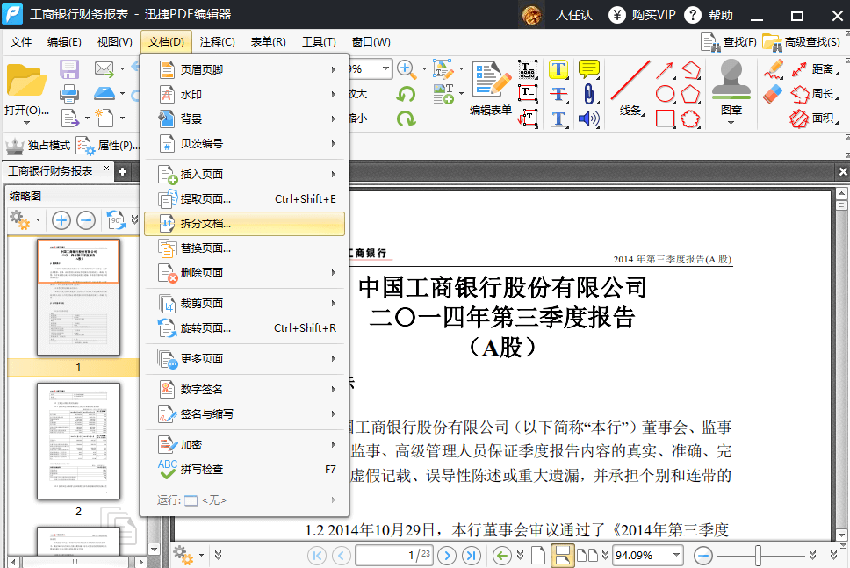The height and width of the screenshot is (568, 850).
Task: Click the 帮助 help button
Action: (709, 15)
